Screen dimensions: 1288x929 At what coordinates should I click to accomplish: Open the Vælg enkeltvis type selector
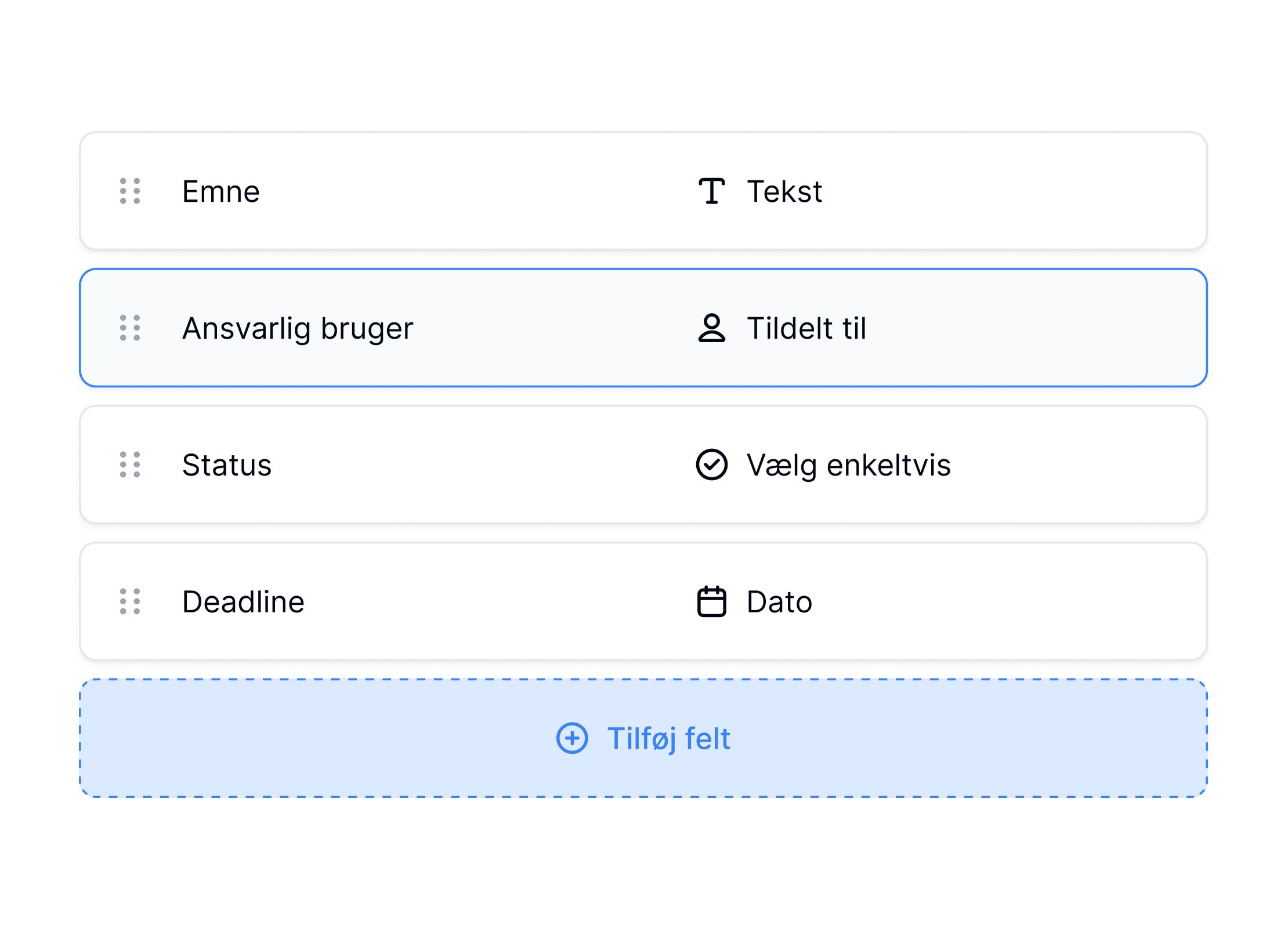[823, 465]
